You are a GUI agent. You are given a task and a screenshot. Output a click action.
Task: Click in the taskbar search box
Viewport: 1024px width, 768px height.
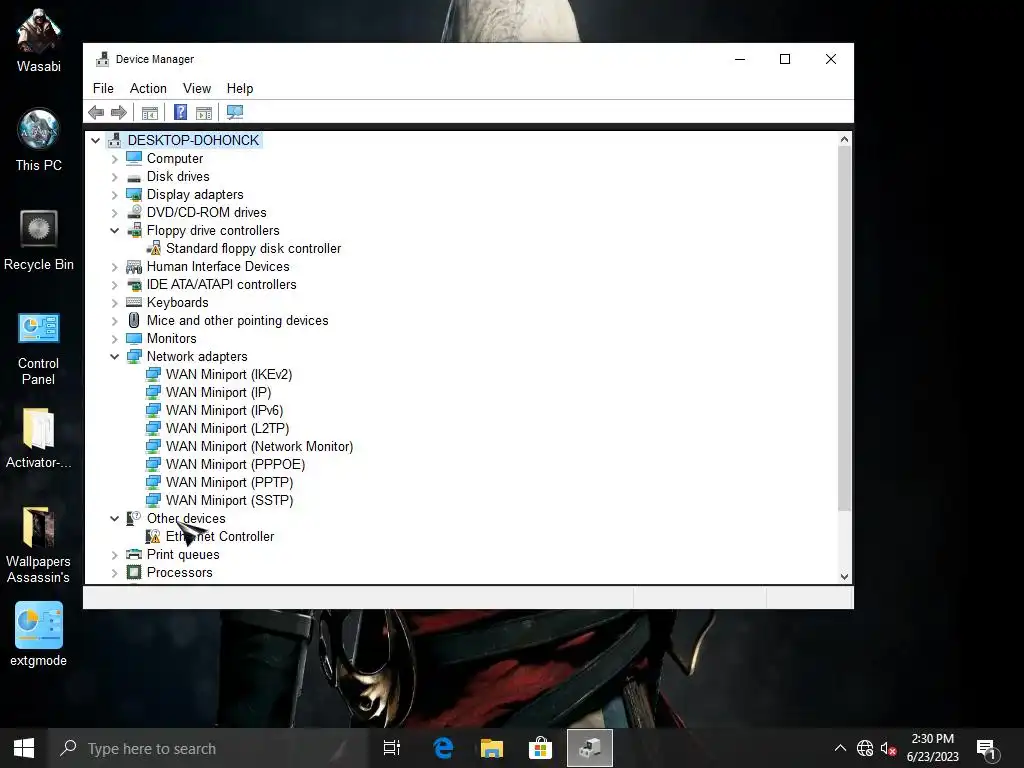208,748
